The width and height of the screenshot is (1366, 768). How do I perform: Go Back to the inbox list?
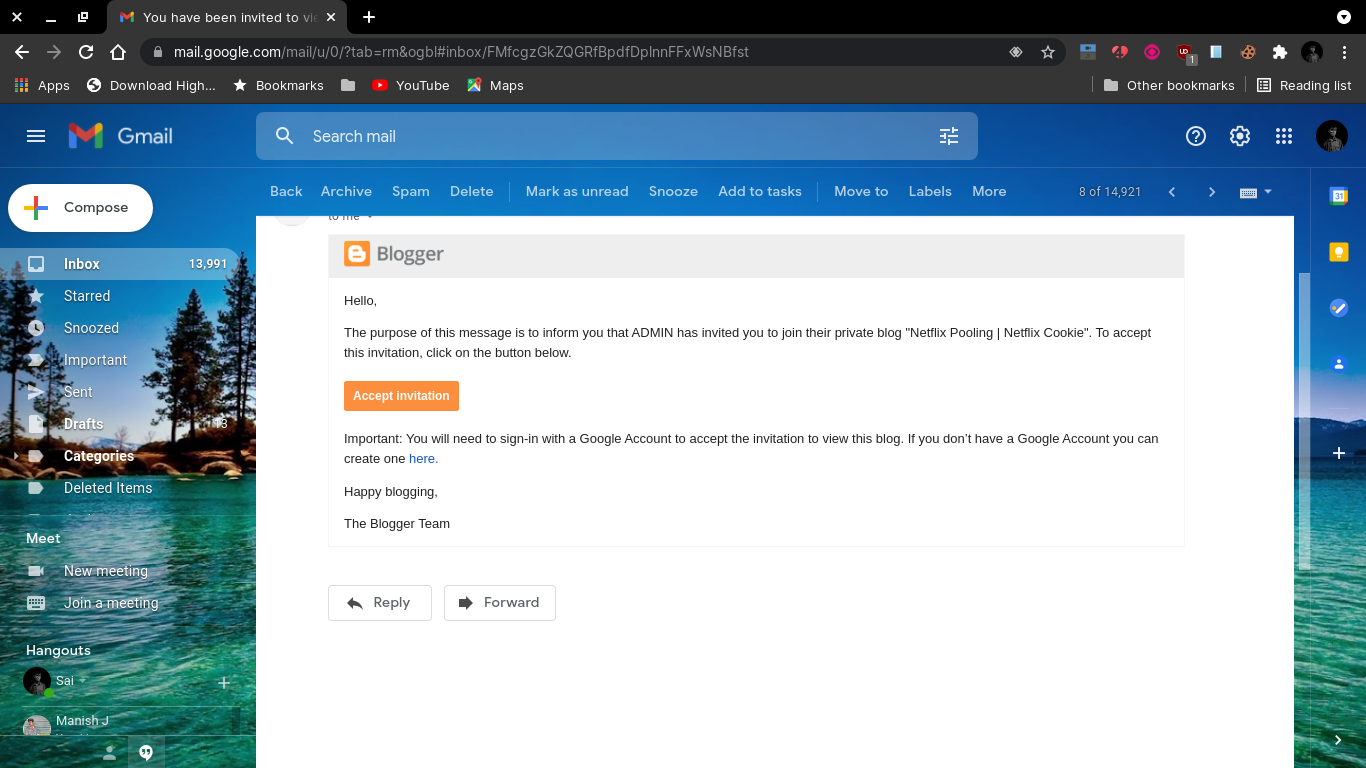tap(286, 192)
